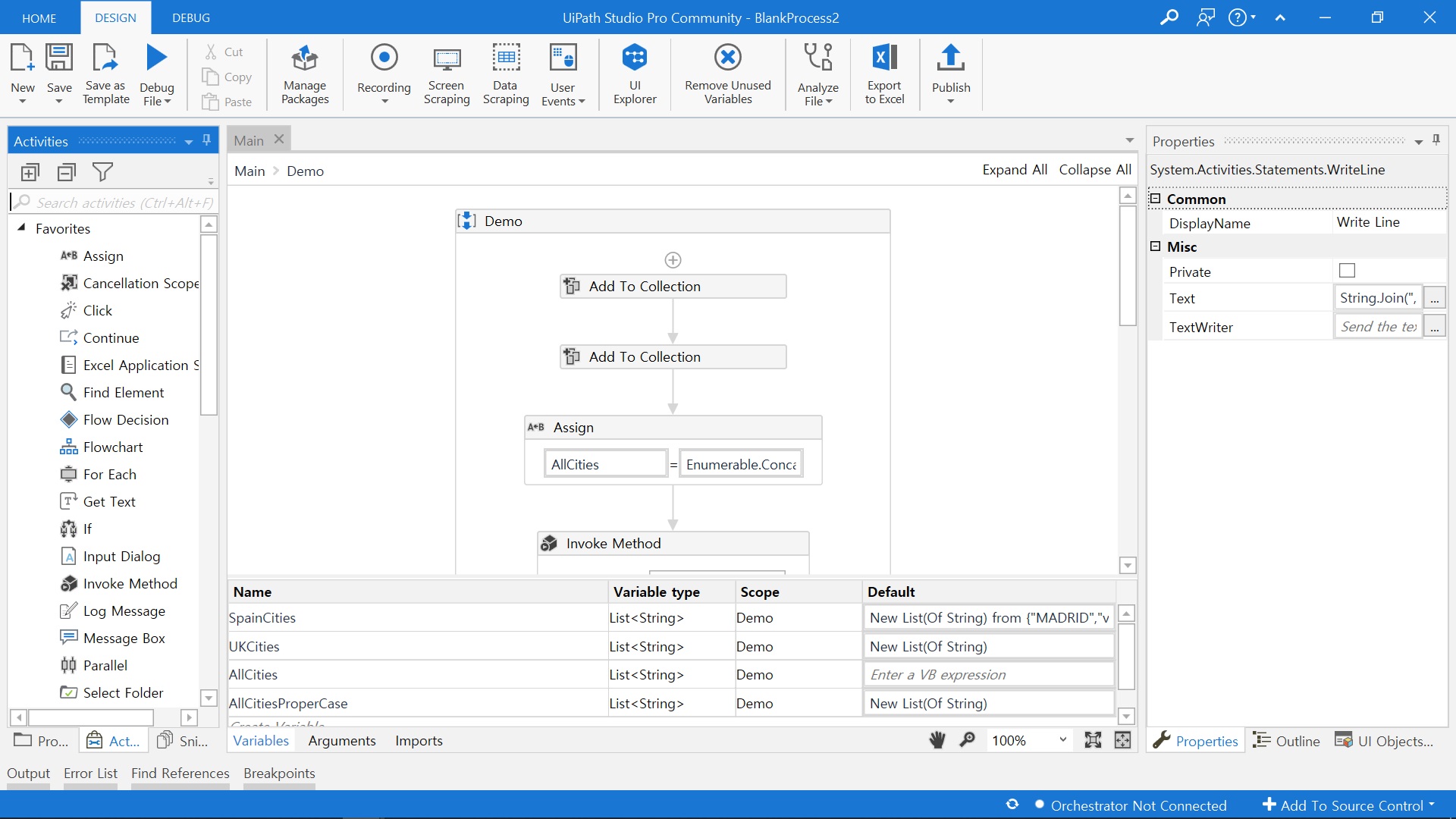Screen dimensions: 1456x819
Task: Close the Main tab
Action: coord(279,140)
